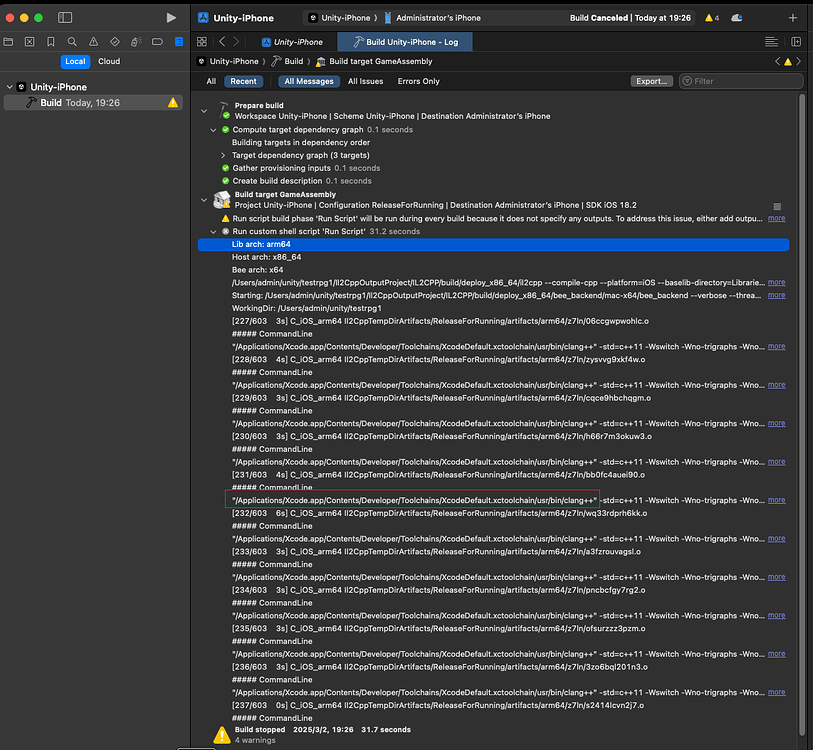Navigate back with the left chevron

tap(222, 42)
